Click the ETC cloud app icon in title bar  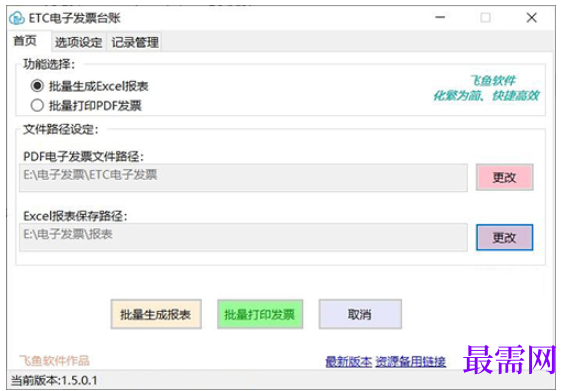coord(17,18)
